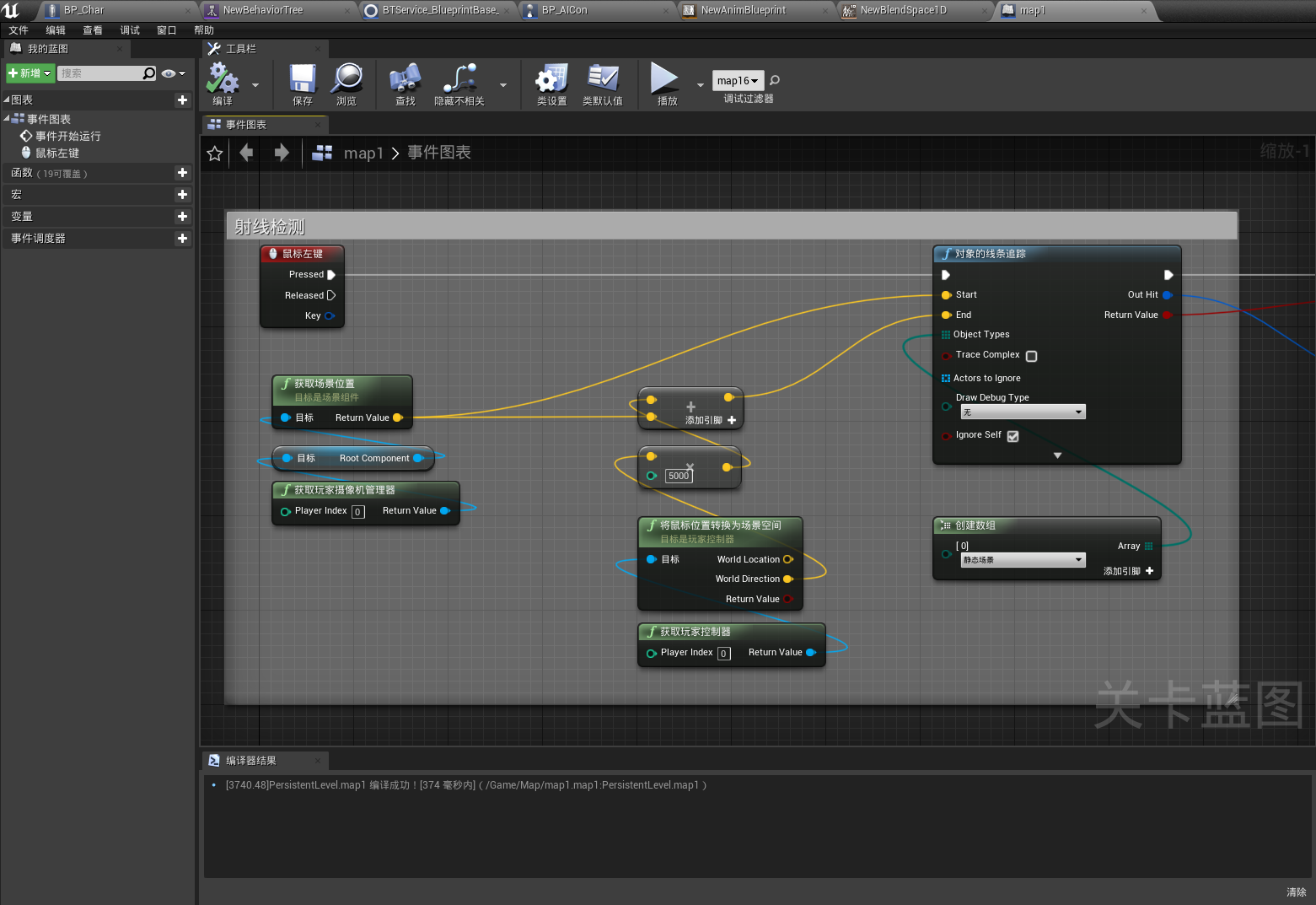Viewport: 1316px width, 905px height.
Task: Click the Find (查找) binoculars icon
Action: [x=406, y=78]
